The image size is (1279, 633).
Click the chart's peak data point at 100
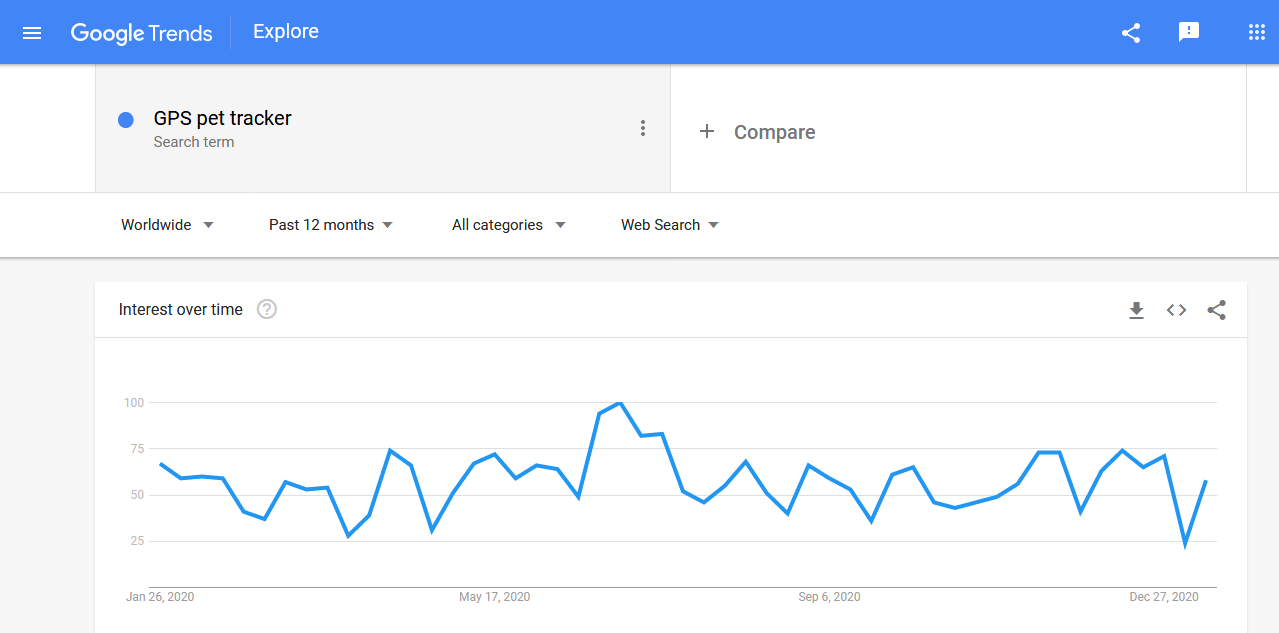[x=620, y=403]
